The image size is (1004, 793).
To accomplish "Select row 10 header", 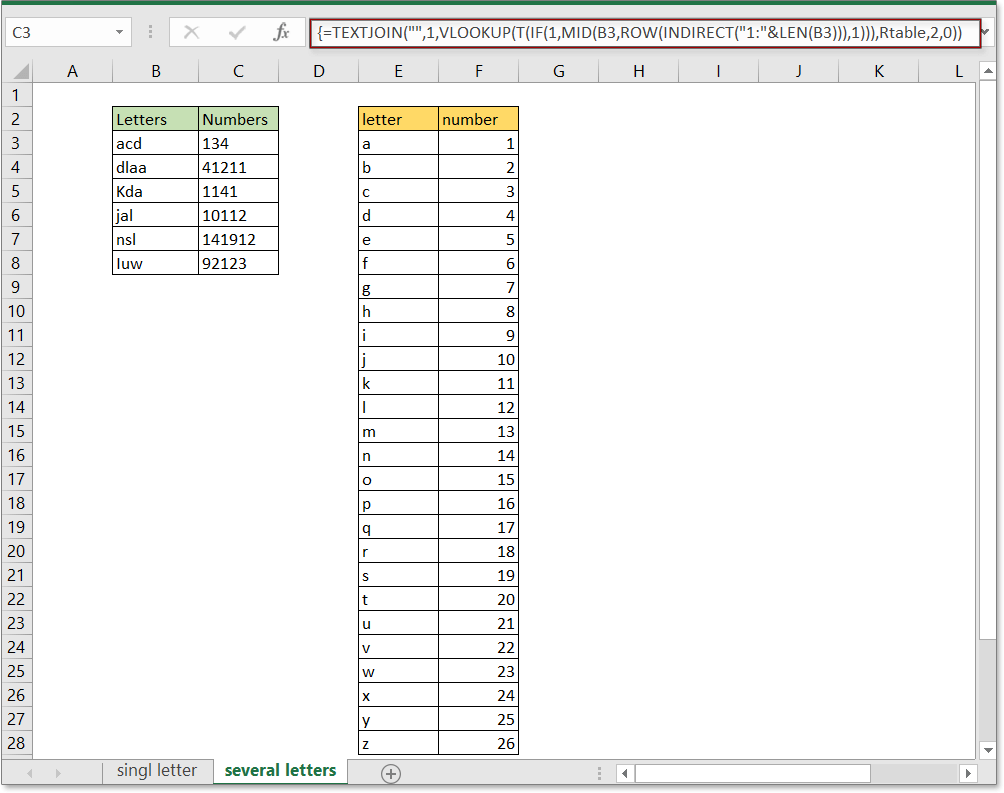I will (16, 311).
